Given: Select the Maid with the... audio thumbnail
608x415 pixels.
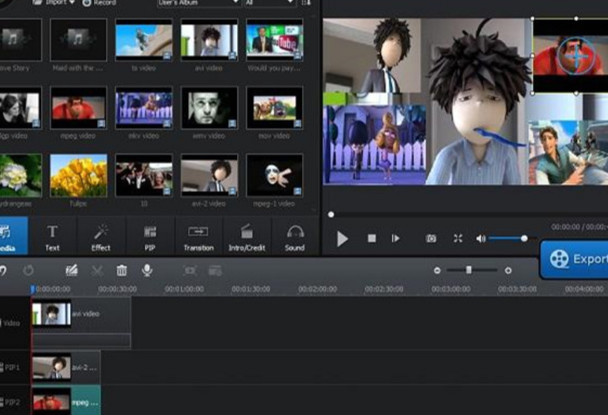Looking at the screenshot, I should pos(78,40).
